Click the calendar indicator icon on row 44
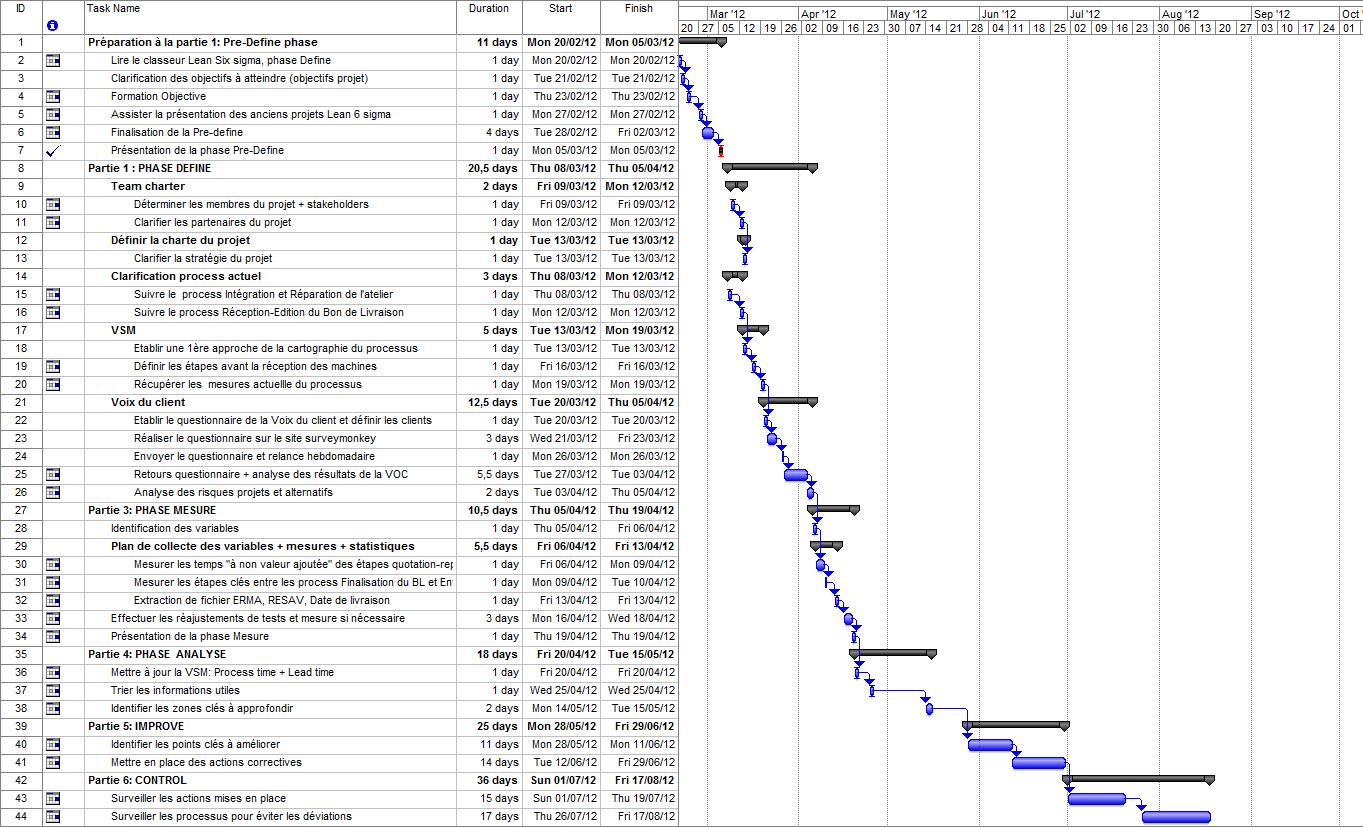The height and width of the screenshot is (827, 1363). pyautogui.click(x=52, y=817)
